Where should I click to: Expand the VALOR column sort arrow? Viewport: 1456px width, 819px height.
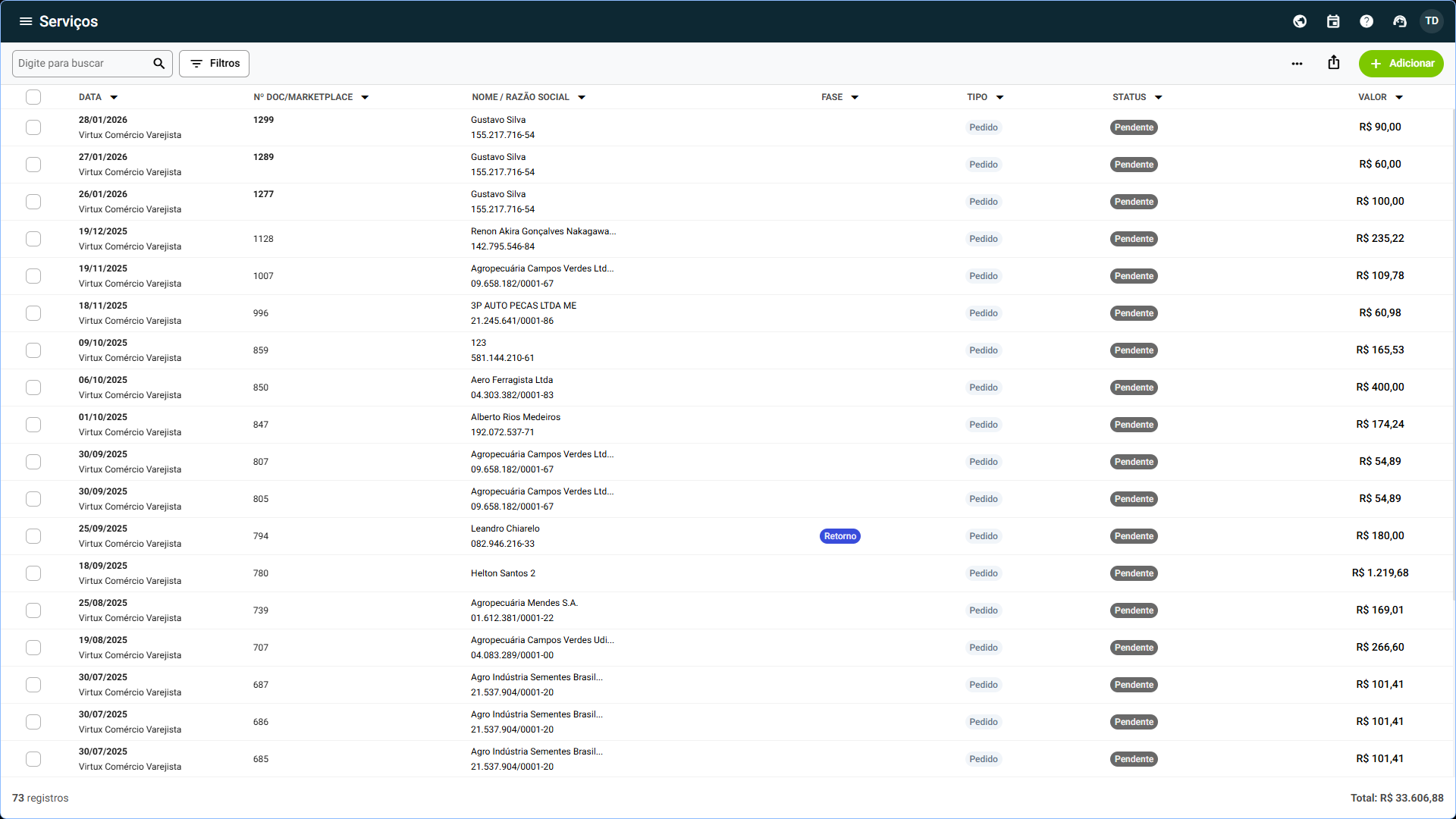tap(1399, 97)
